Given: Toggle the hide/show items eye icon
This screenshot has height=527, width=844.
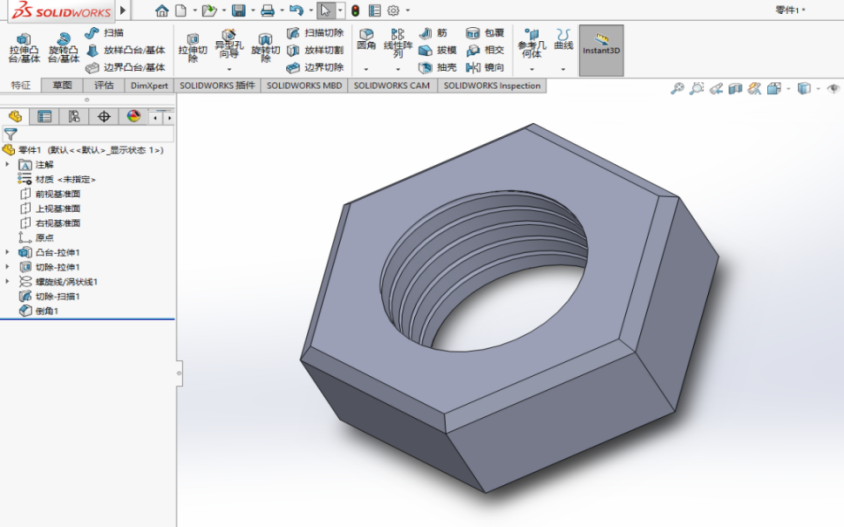Looking at the screenshot, I should pyautogui.click(x=833, y=88).
